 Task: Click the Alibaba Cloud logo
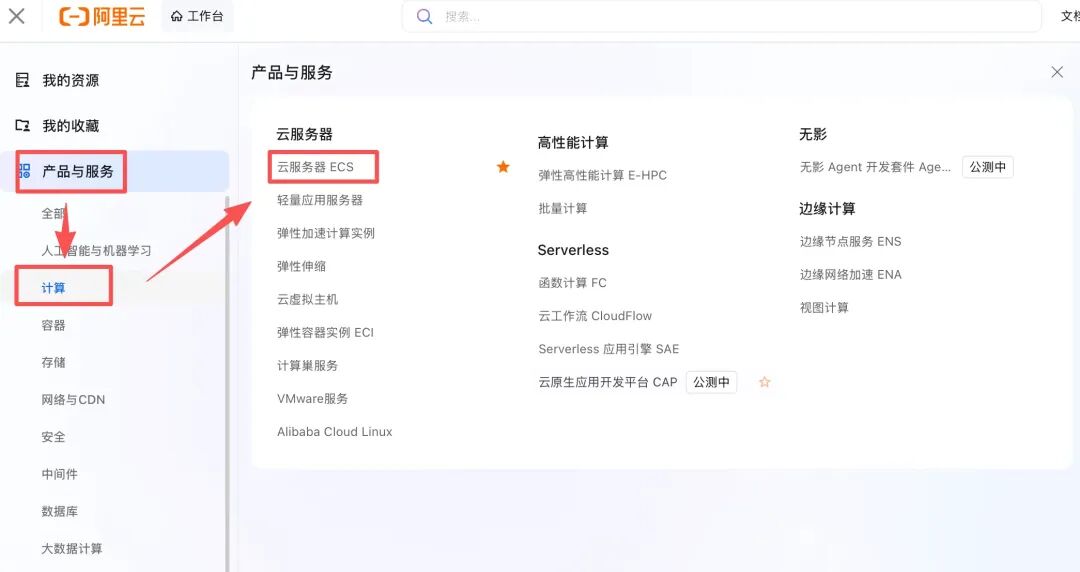pos(102,17)
